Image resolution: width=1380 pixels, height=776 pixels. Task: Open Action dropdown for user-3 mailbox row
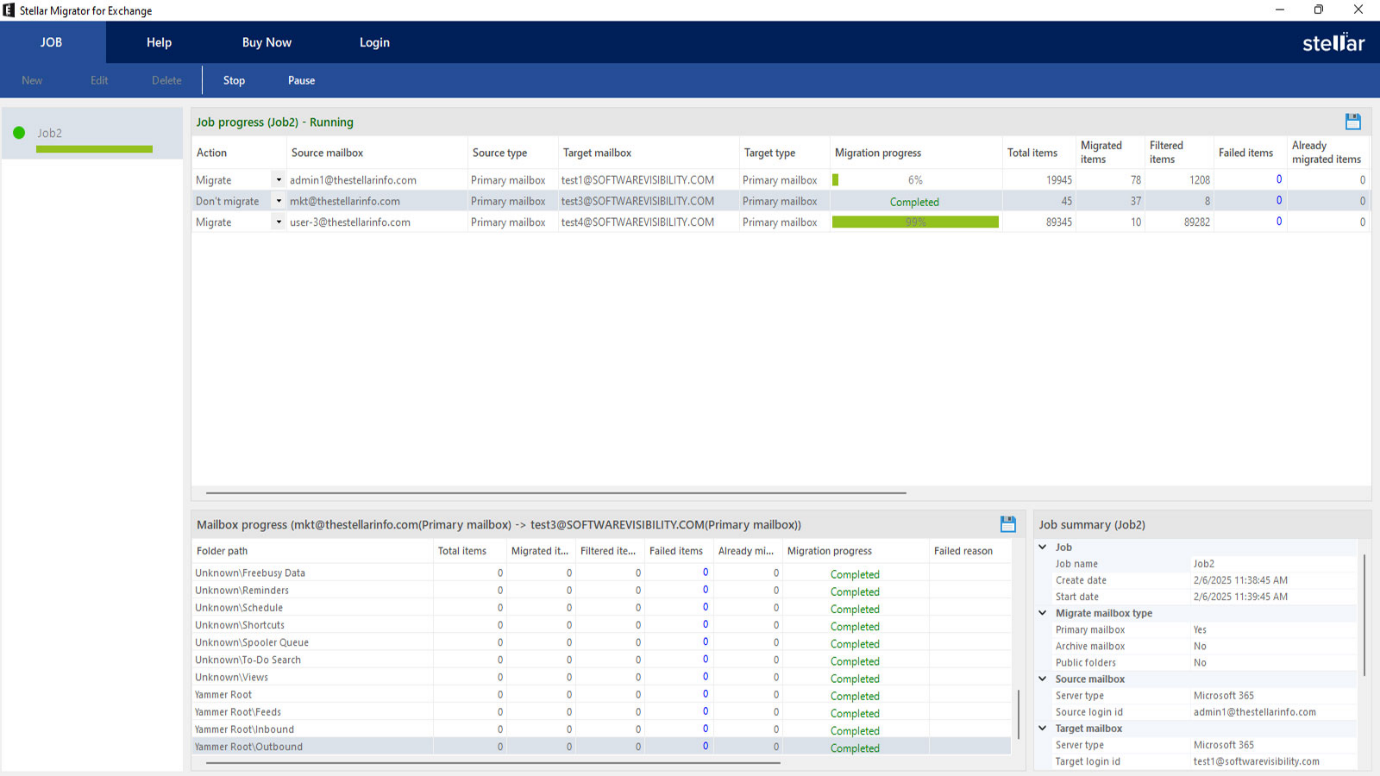(x=278, y=222)
